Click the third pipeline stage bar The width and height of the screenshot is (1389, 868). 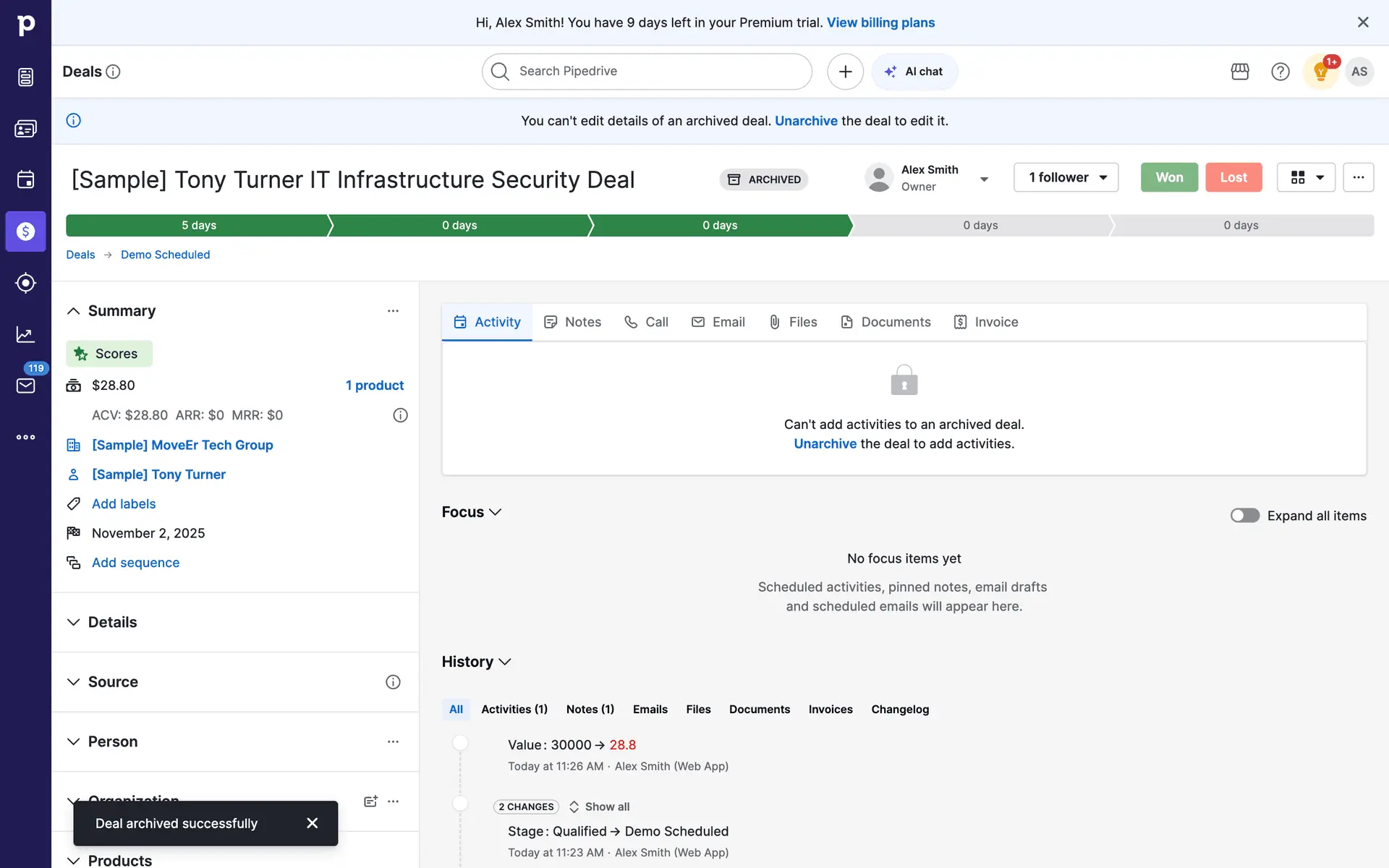[x=720, y=225]
